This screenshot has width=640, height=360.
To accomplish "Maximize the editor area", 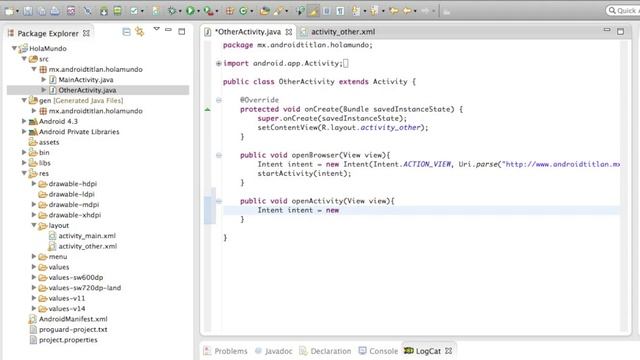I will coord(620,31).
